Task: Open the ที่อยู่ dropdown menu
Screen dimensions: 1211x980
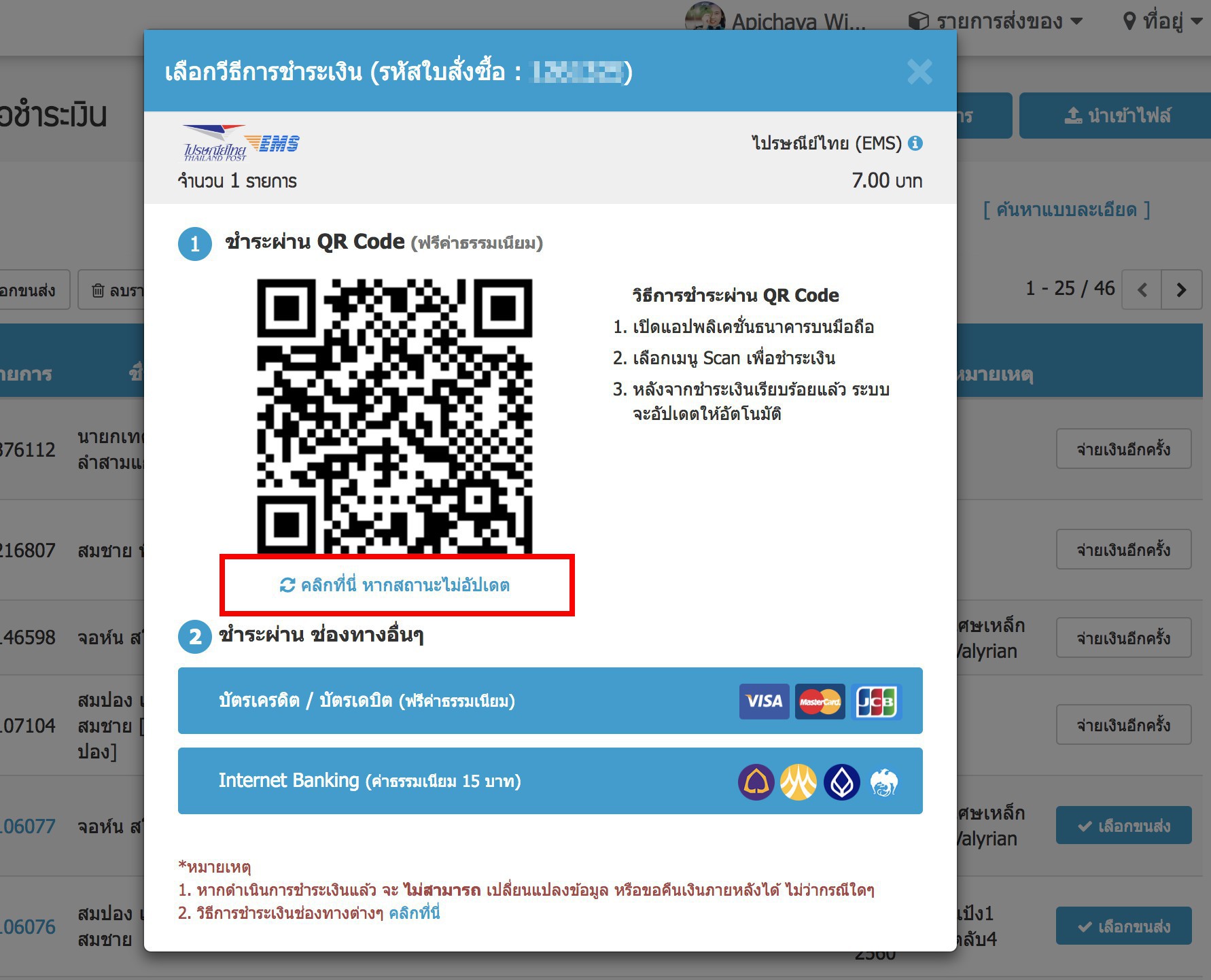Action: pos(1162,21)
